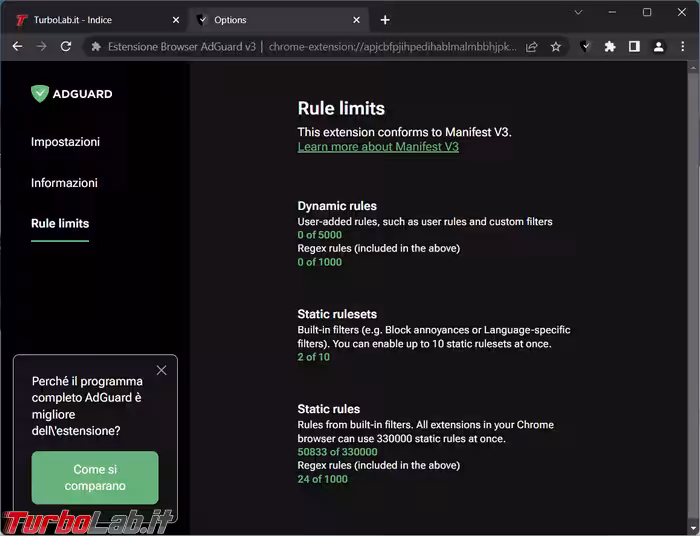Image resolution: width=700 pixels, height=536 pixels.
Task: Maximize the browser window
Action: point(647,12)
